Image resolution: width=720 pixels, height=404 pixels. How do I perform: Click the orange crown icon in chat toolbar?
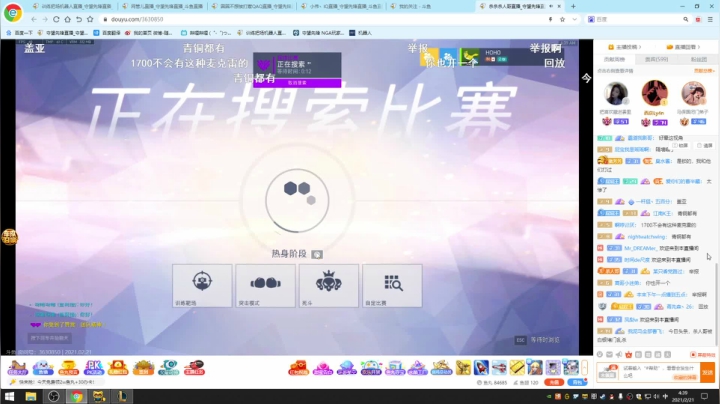point(629,354)
